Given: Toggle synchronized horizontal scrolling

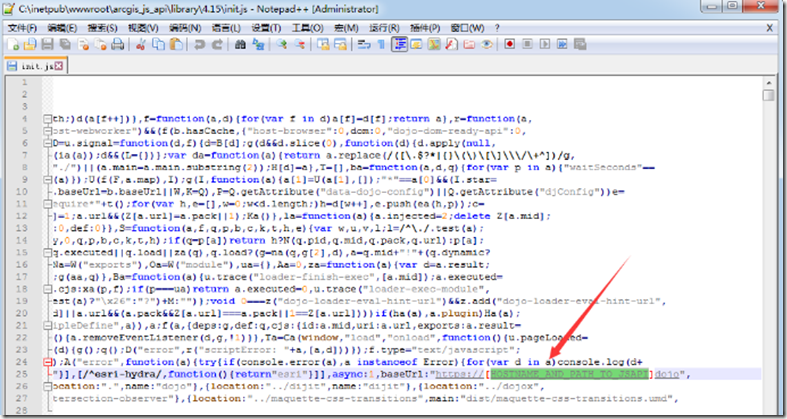Looking at the screenshot, I should (340, 44).
